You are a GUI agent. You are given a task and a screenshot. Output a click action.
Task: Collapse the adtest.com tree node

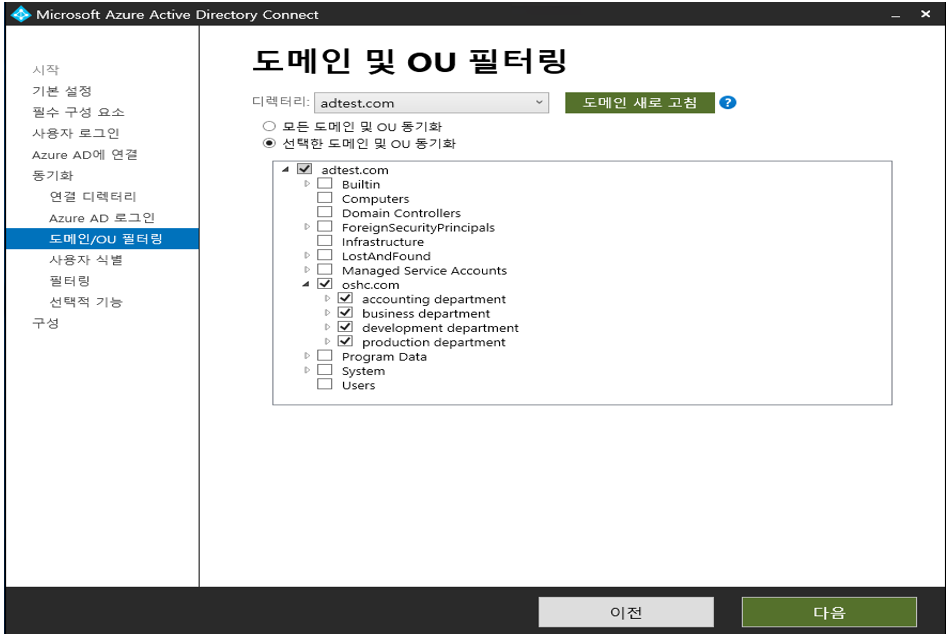click(x=285, y=170)
